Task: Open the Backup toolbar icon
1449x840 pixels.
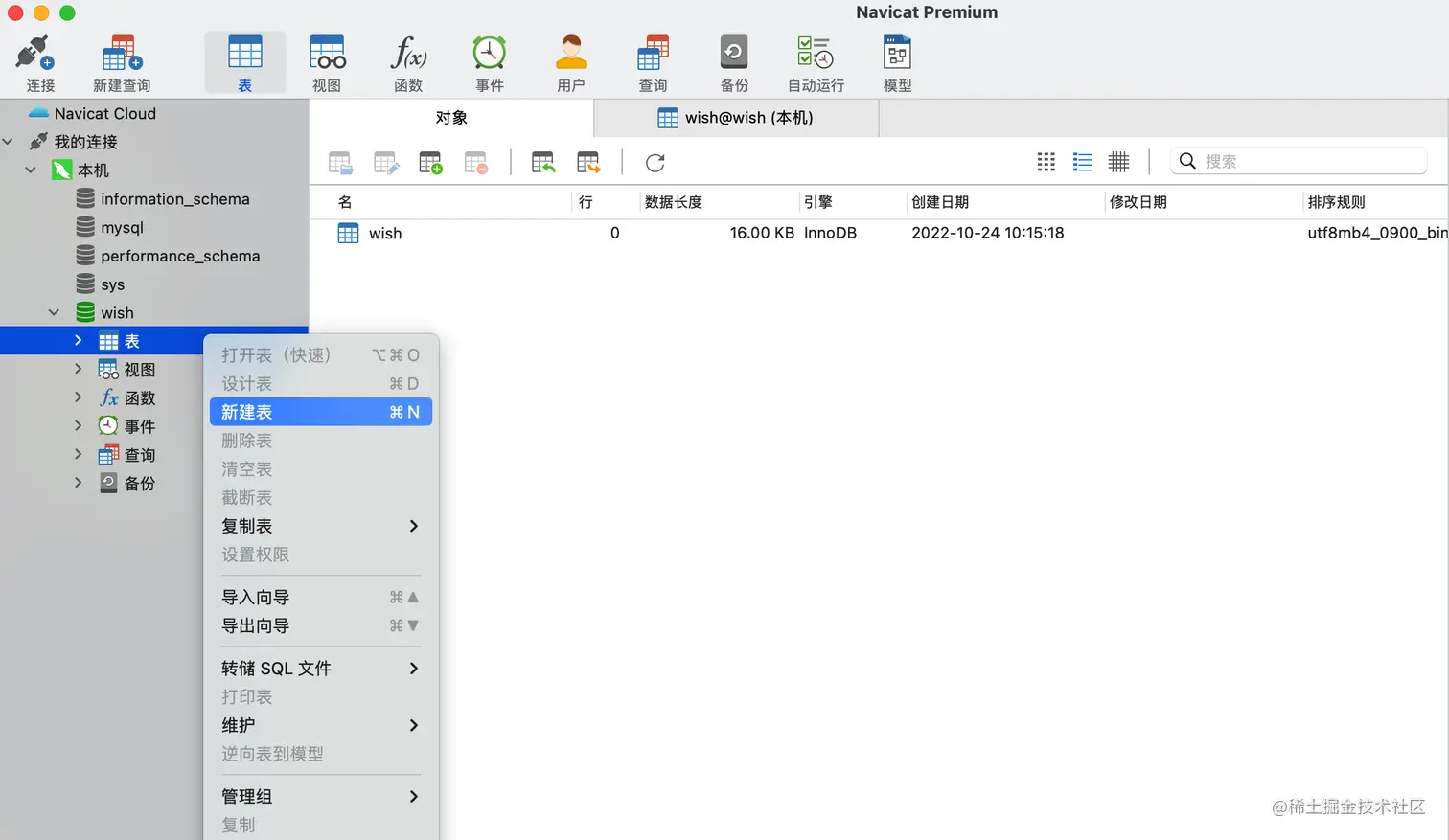Action: click(x=734, y=63)
